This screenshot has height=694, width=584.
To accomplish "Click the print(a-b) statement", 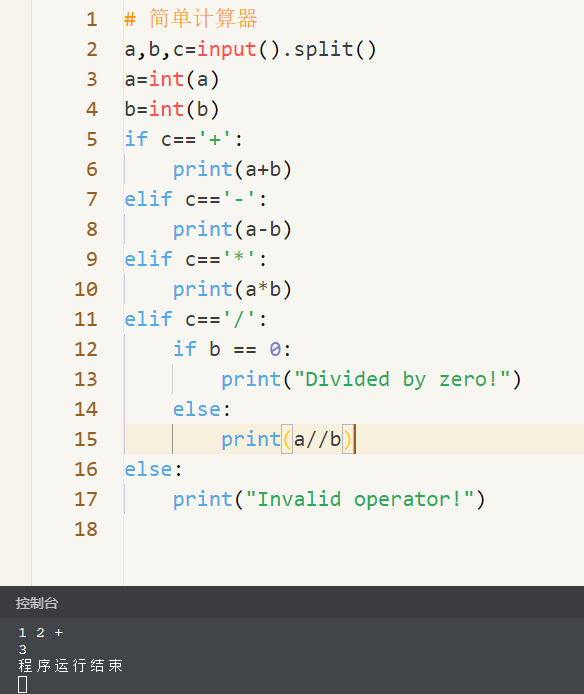I will [232, 229].
